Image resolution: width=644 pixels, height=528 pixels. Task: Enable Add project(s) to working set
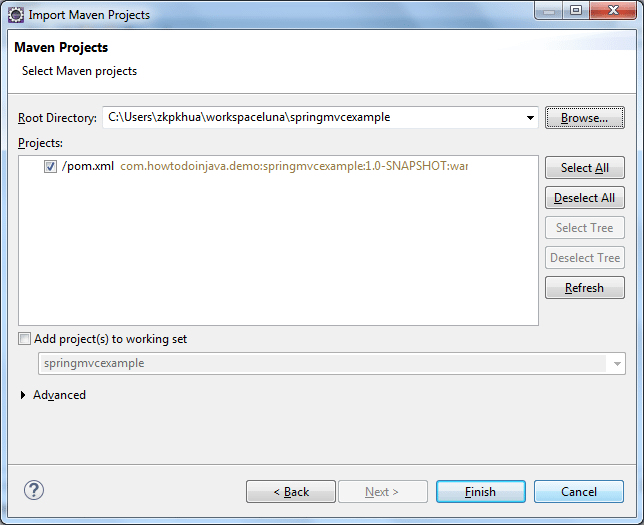[x=24, y=339]
